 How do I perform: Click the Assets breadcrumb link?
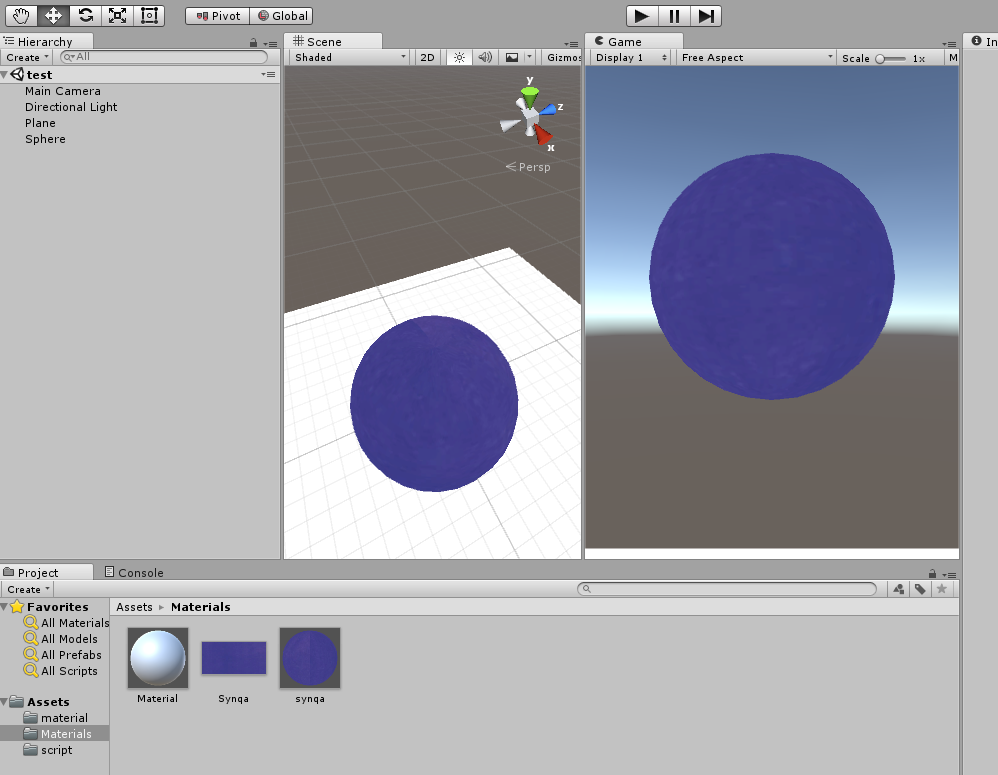tap(134, 607)
